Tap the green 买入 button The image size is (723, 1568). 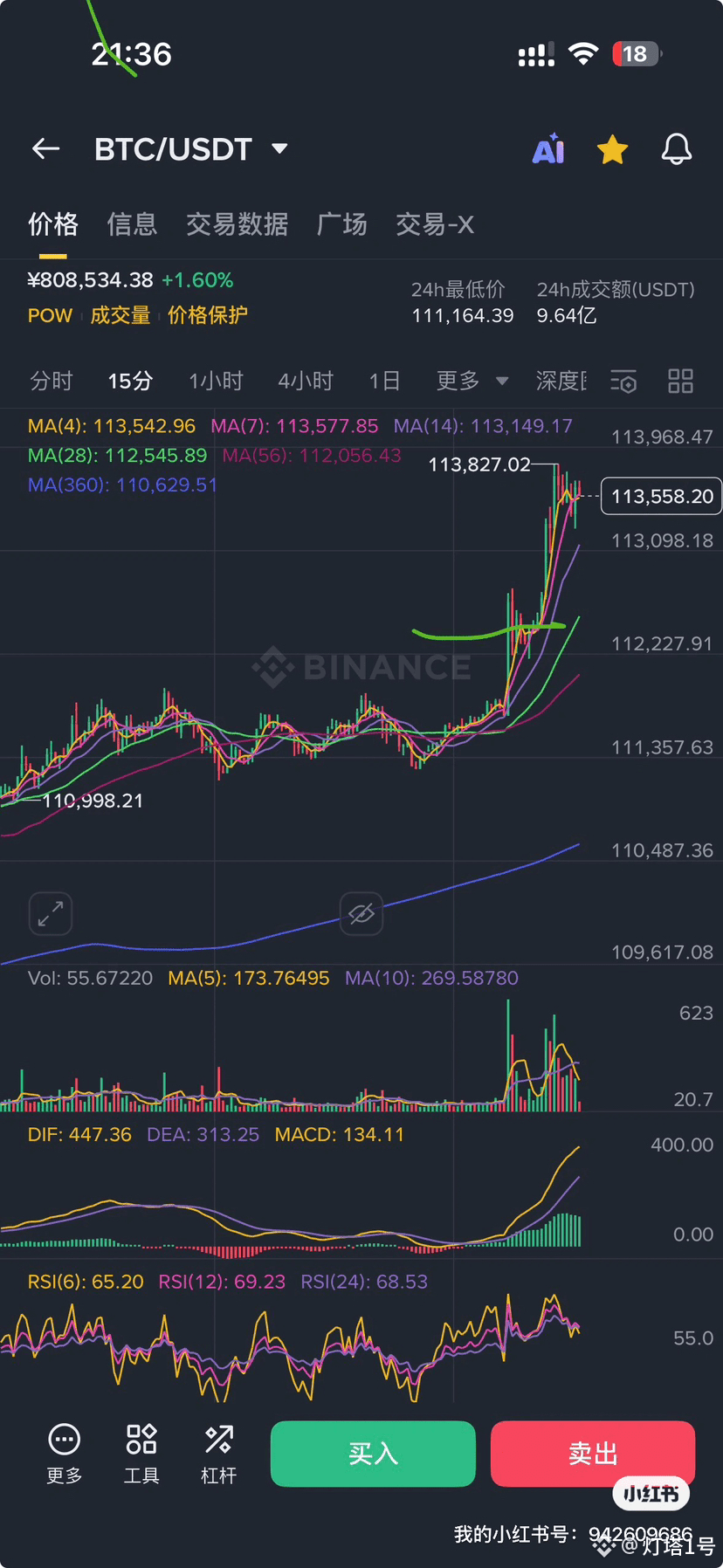[373, 1454]
